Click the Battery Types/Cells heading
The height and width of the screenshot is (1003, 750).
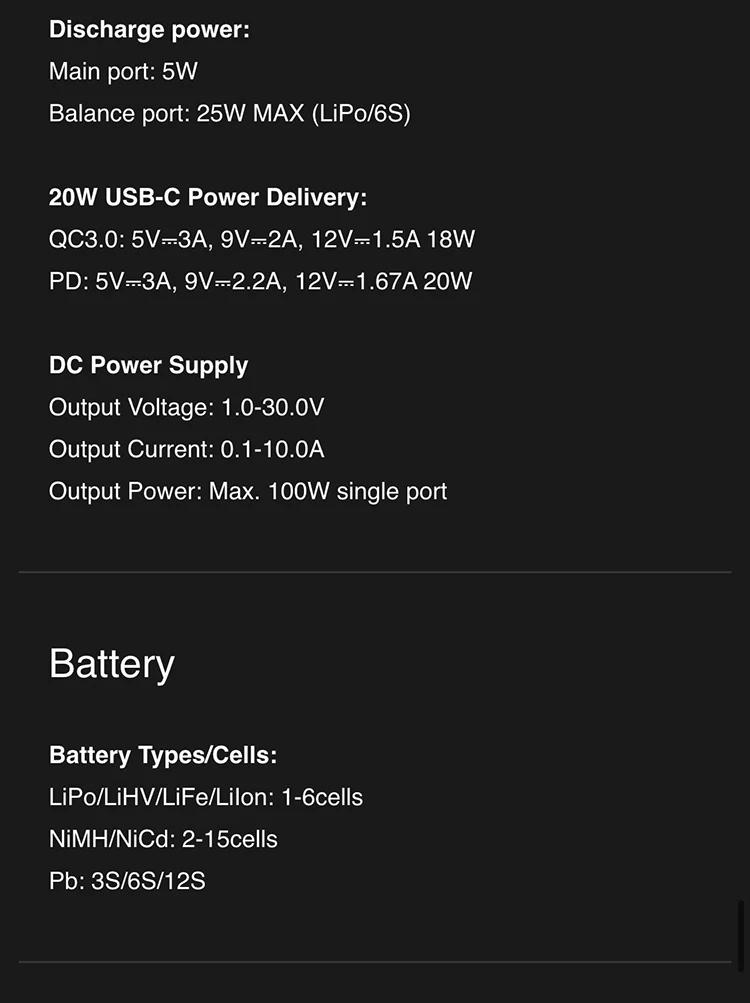point(163,756)
